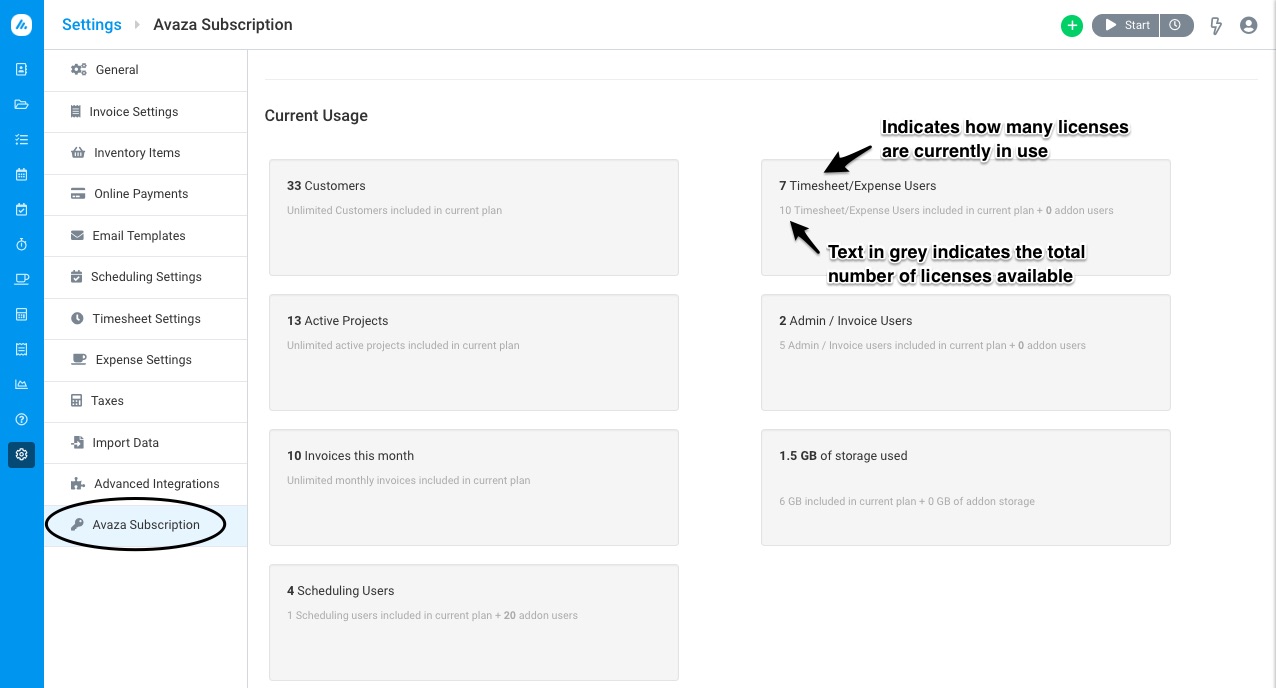Select Scheduling Settings
The image size is (1276, 688).
[x=146, y=277]
